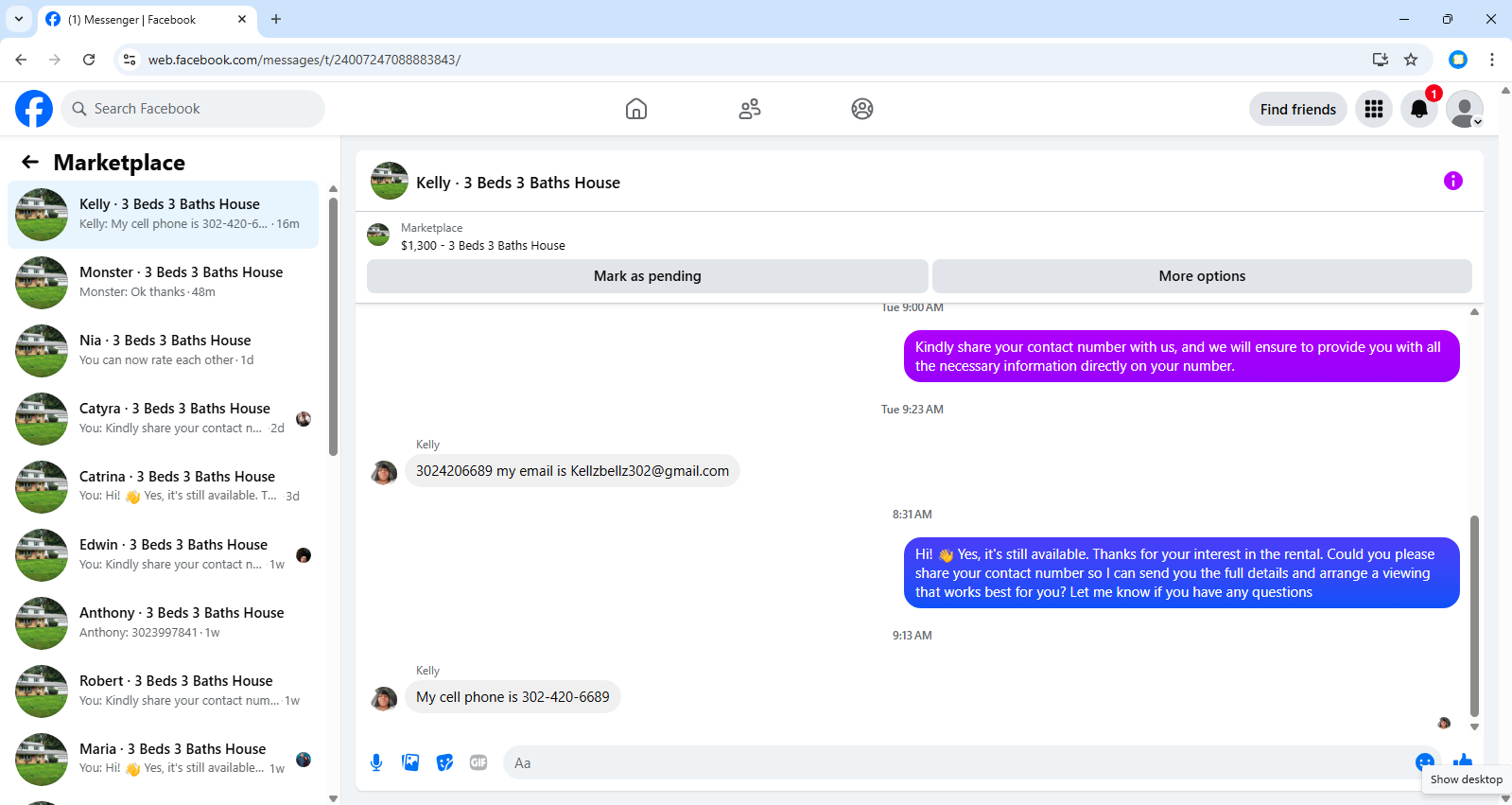The height and width of the screenshot is (805, 1512).
Task: Open the notifications bell
Action: click(1419, 109)
